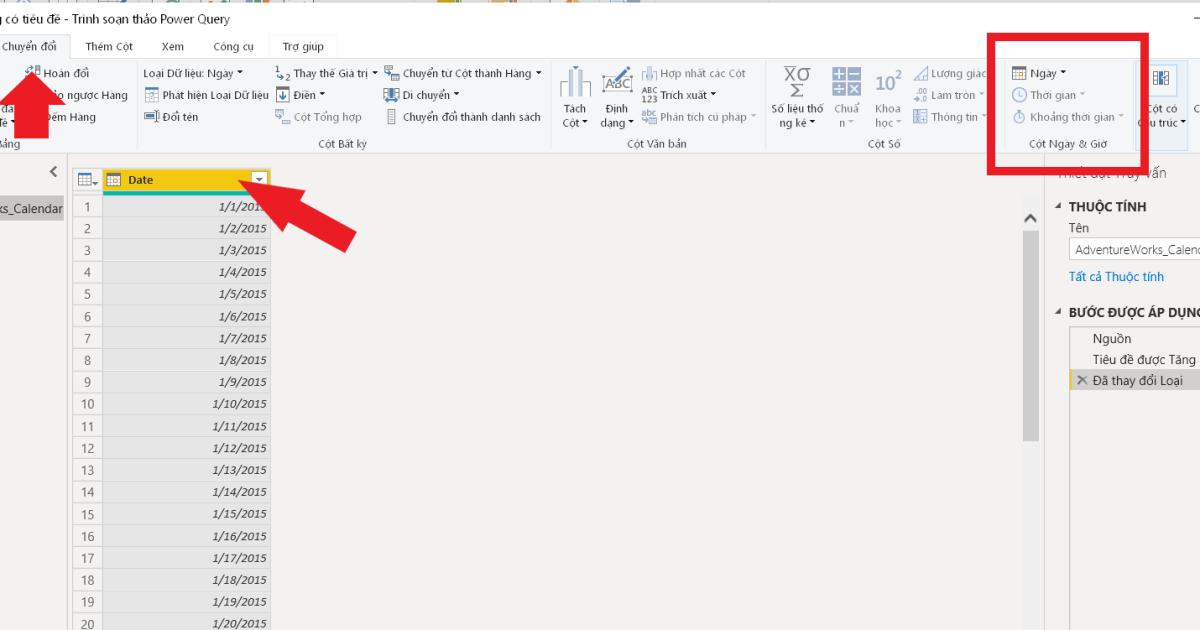
Task: Open the Thêm Cột ribbon tab
Action: pos(109,46)
